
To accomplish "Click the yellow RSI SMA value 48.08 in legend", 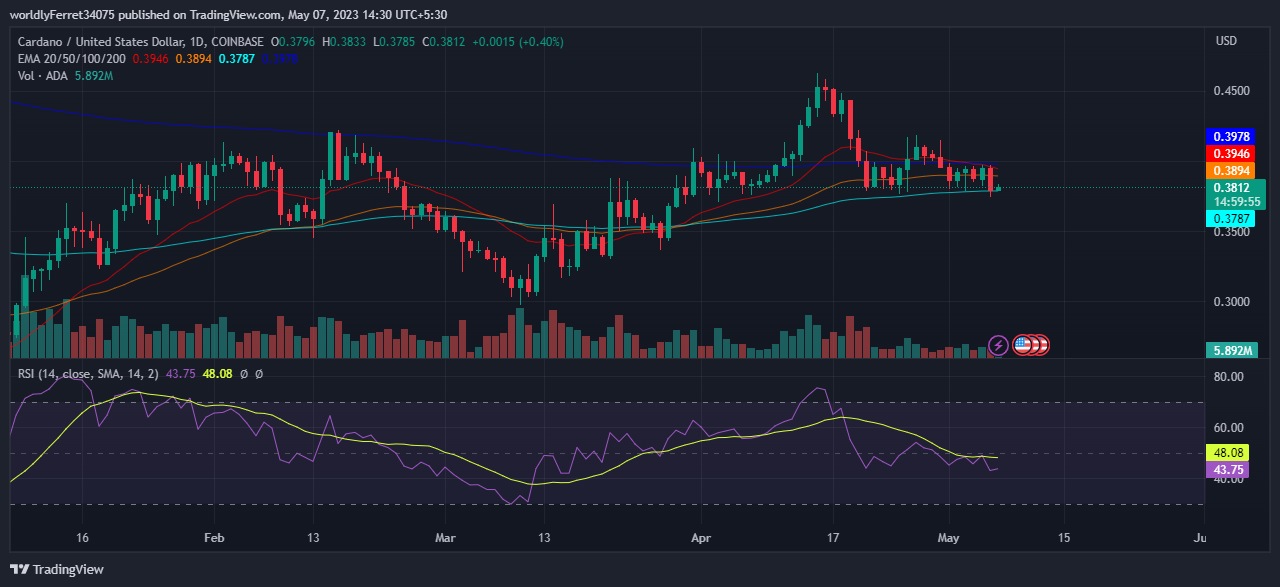I will (x=218, y=374).
